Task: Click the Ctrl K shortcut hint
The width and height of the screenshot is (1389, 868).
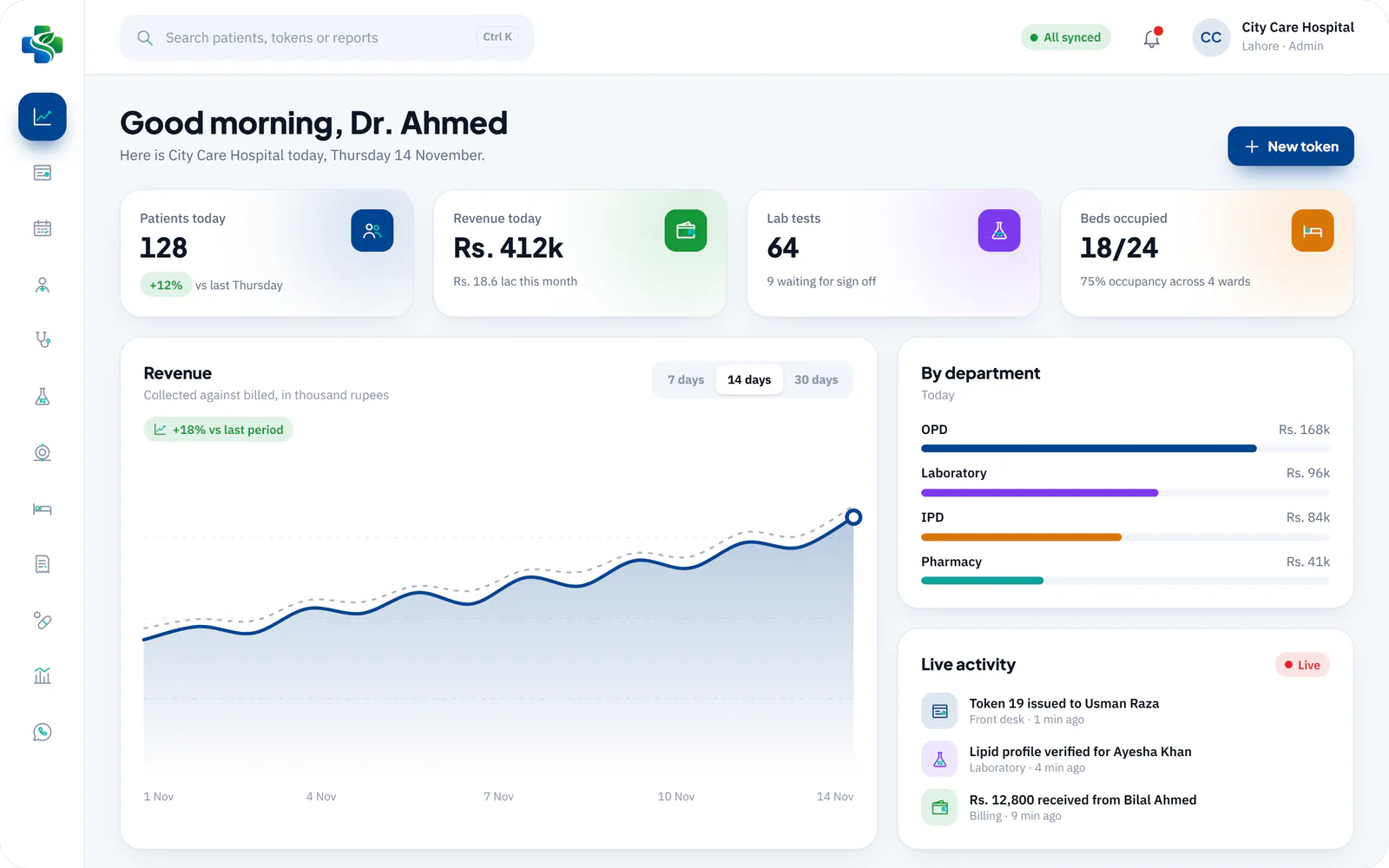Action: click(497, 37)
